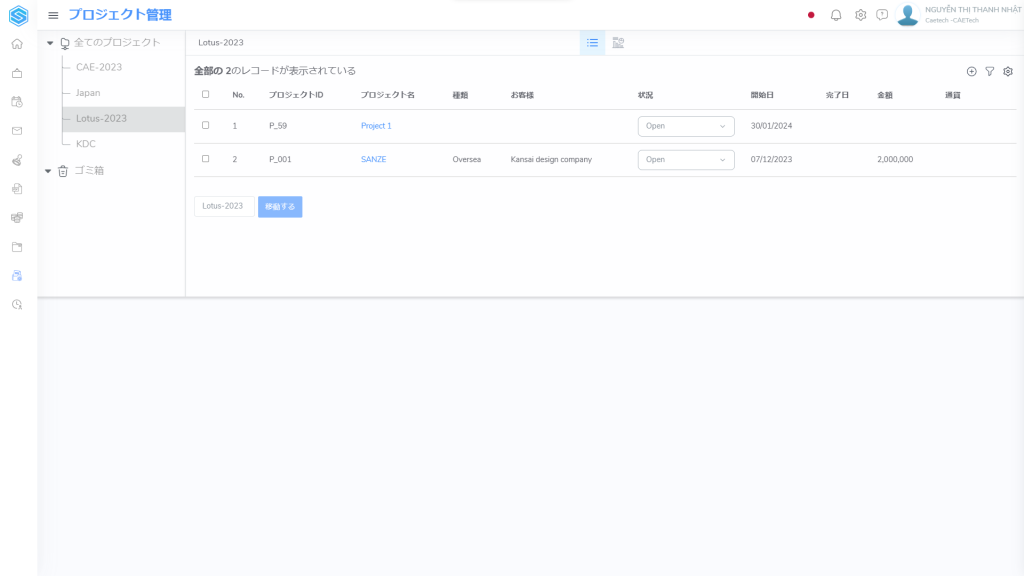Viewport: 1024px width, 576px height.
Task: Tick the checkbox for row P_59
Action: tap(206, 125)
